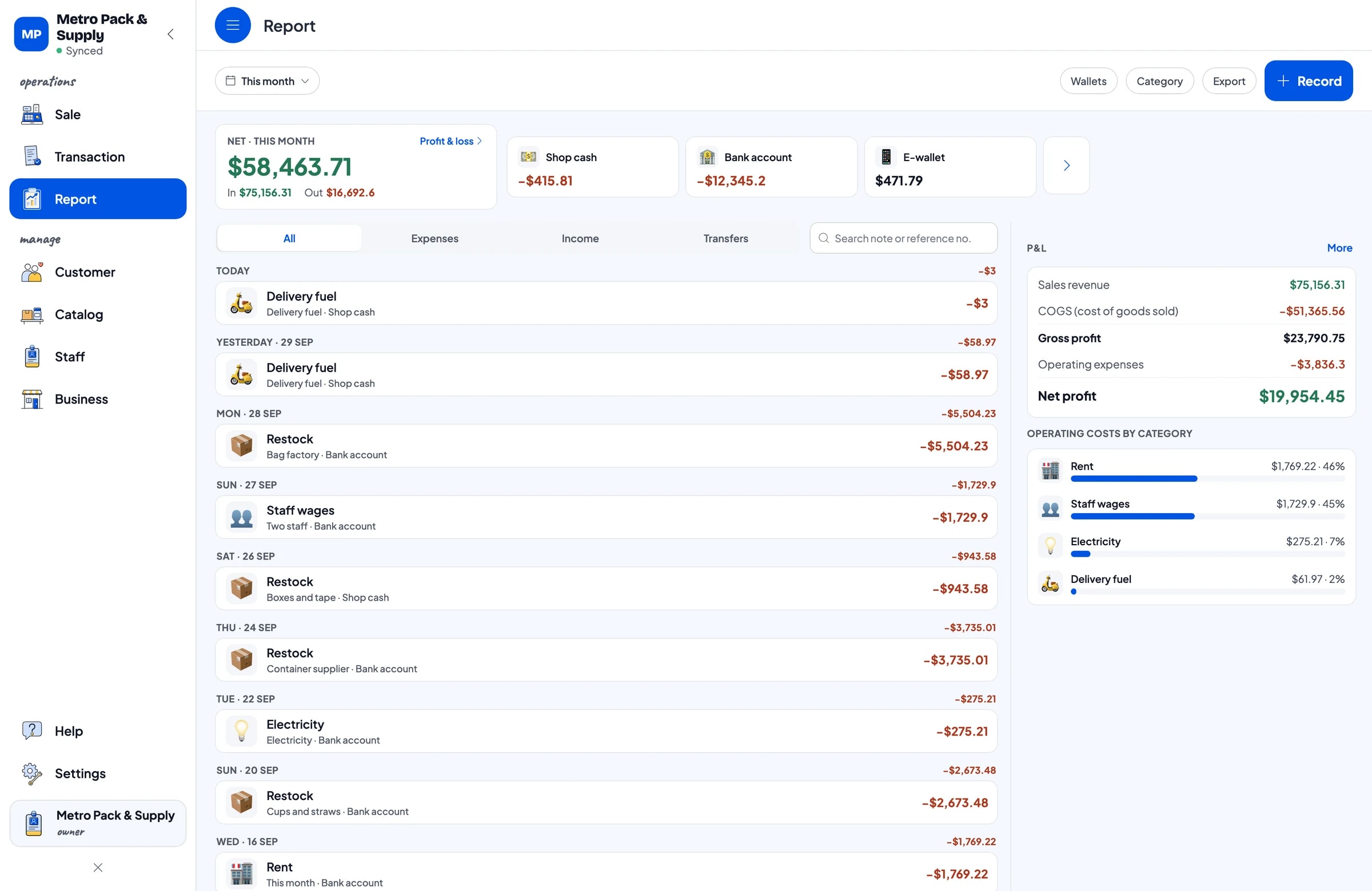1372x891 pixels.
Task: Open the Help question mark icon
Action: point(32,730)
